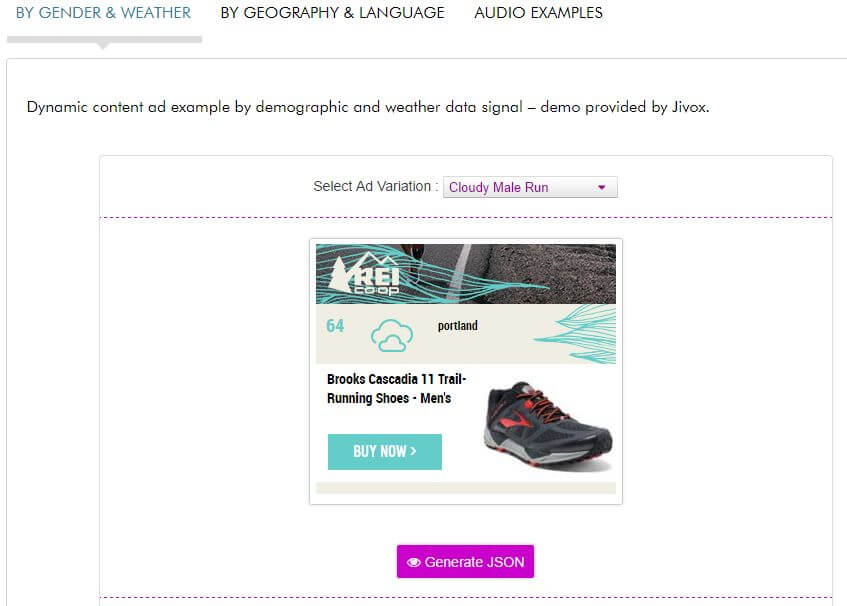Click the eye icon on Generate JSON
The height and width of the screenshot is (606, 847).
(413, 562)
